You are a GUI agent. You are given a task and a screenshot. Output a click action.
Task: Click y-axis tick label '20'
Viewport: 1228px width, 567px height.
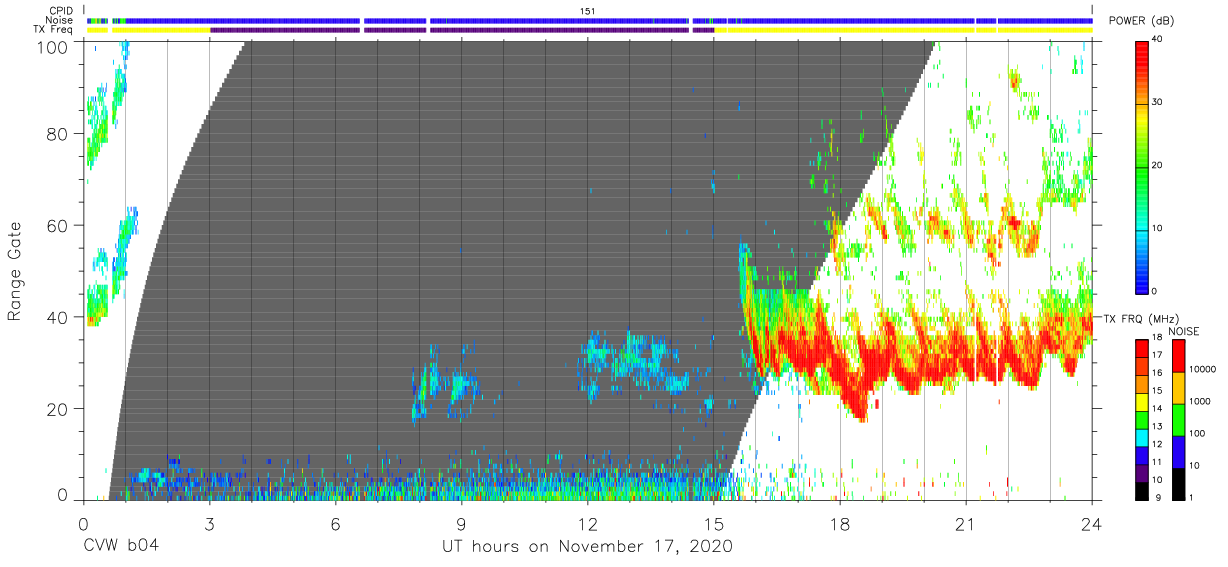58,410
